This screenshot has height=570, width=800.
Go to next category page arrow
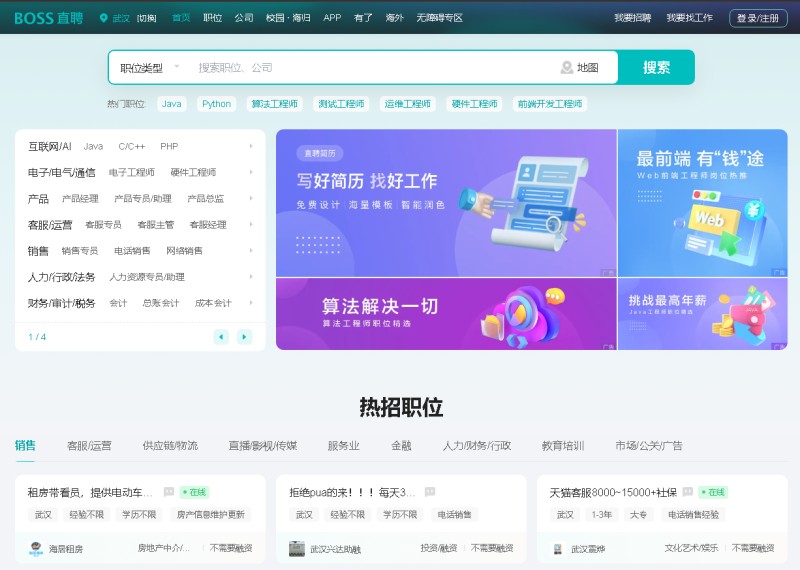click(244, 337)
